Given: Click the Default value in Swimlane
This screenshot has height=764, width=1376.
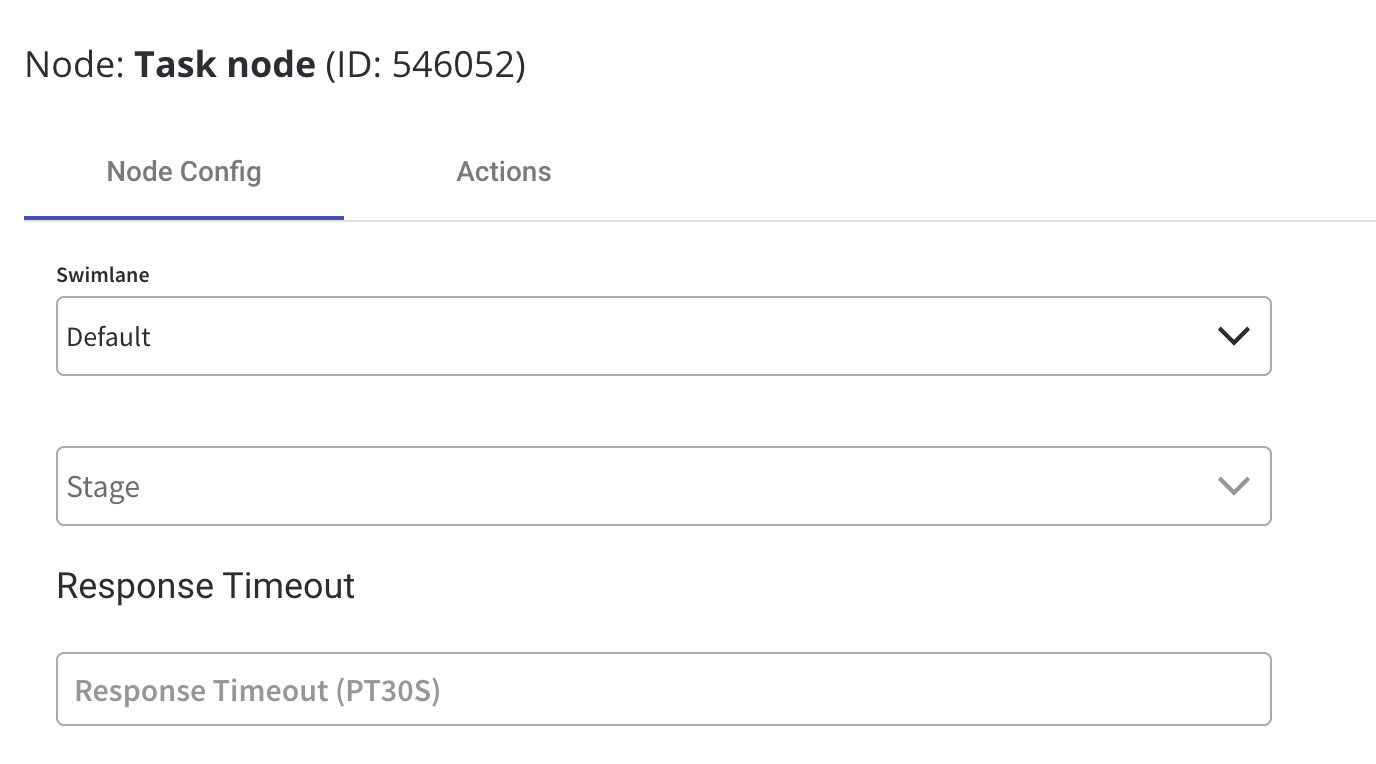Looking at the screenshot, I should (108, 337).
